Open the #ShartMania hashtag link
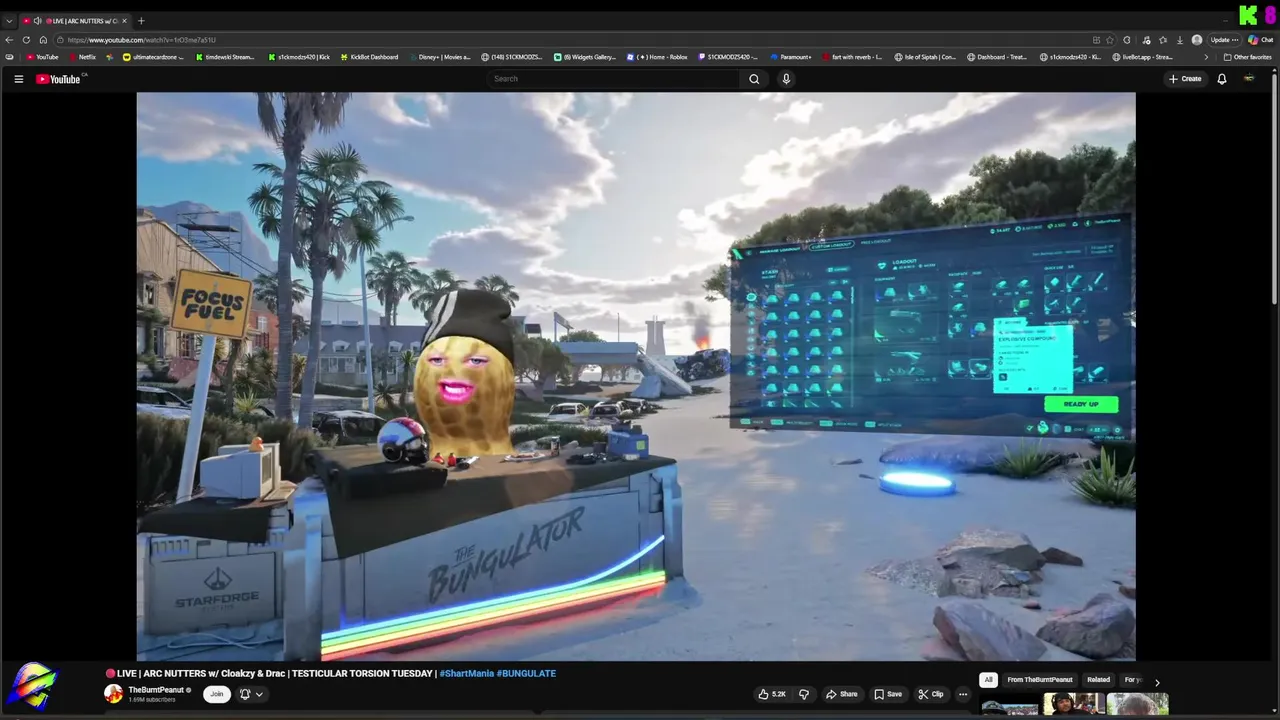Image resolution: width=1280 pixels, height=720 pixels. point(466,673)
